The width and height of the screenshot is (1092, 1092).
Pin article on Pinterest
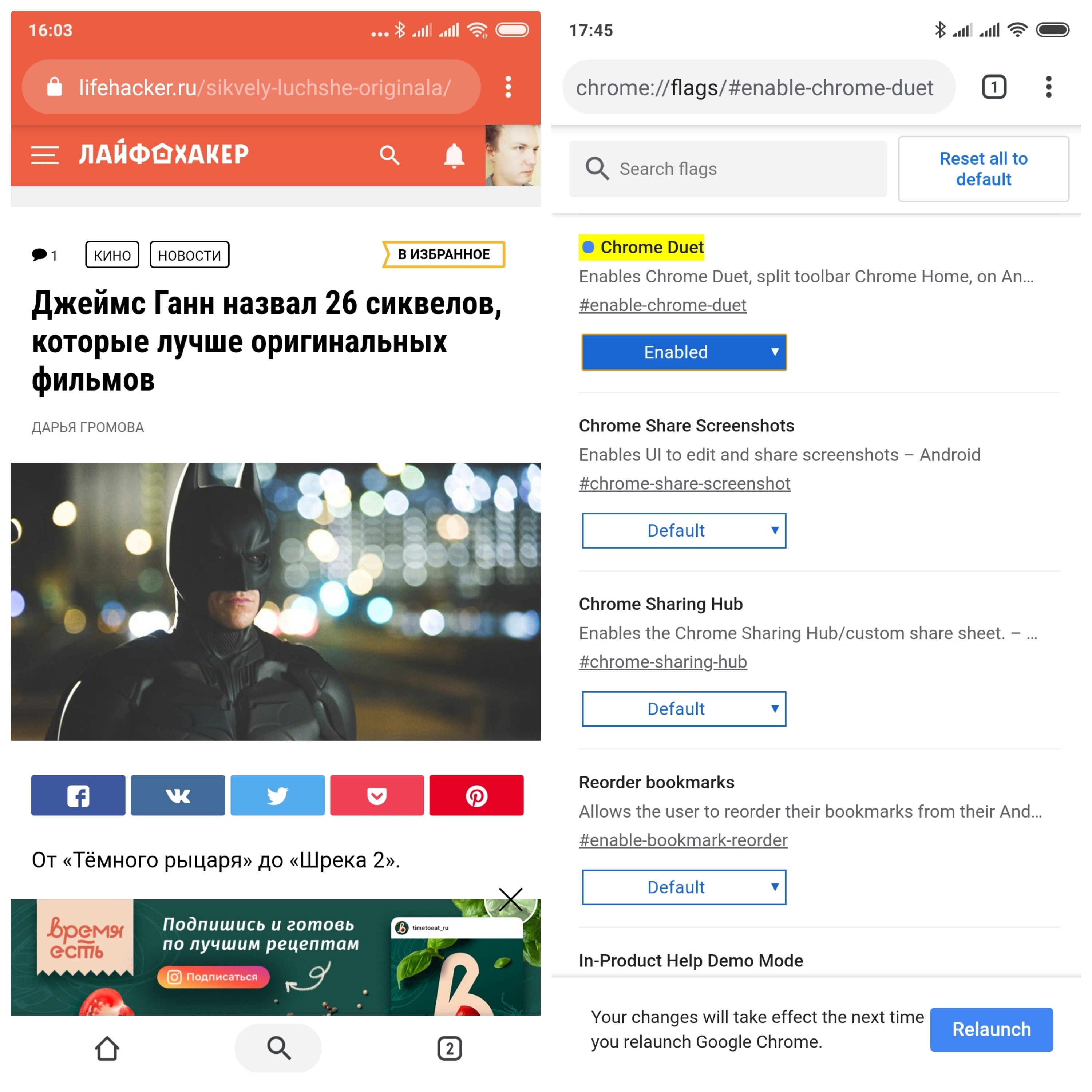[476, 795]
